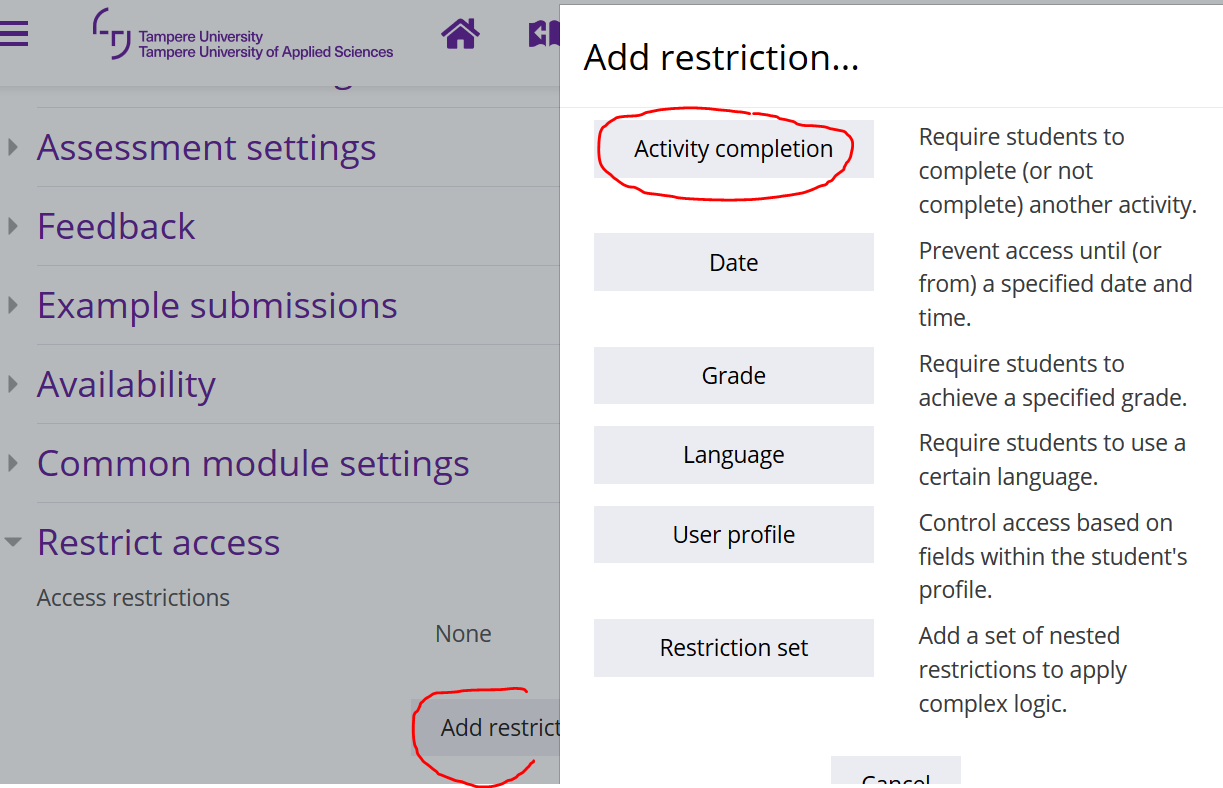Select the User profile restriction
Screen dimensions: 1223x788
tap(733, 534)
